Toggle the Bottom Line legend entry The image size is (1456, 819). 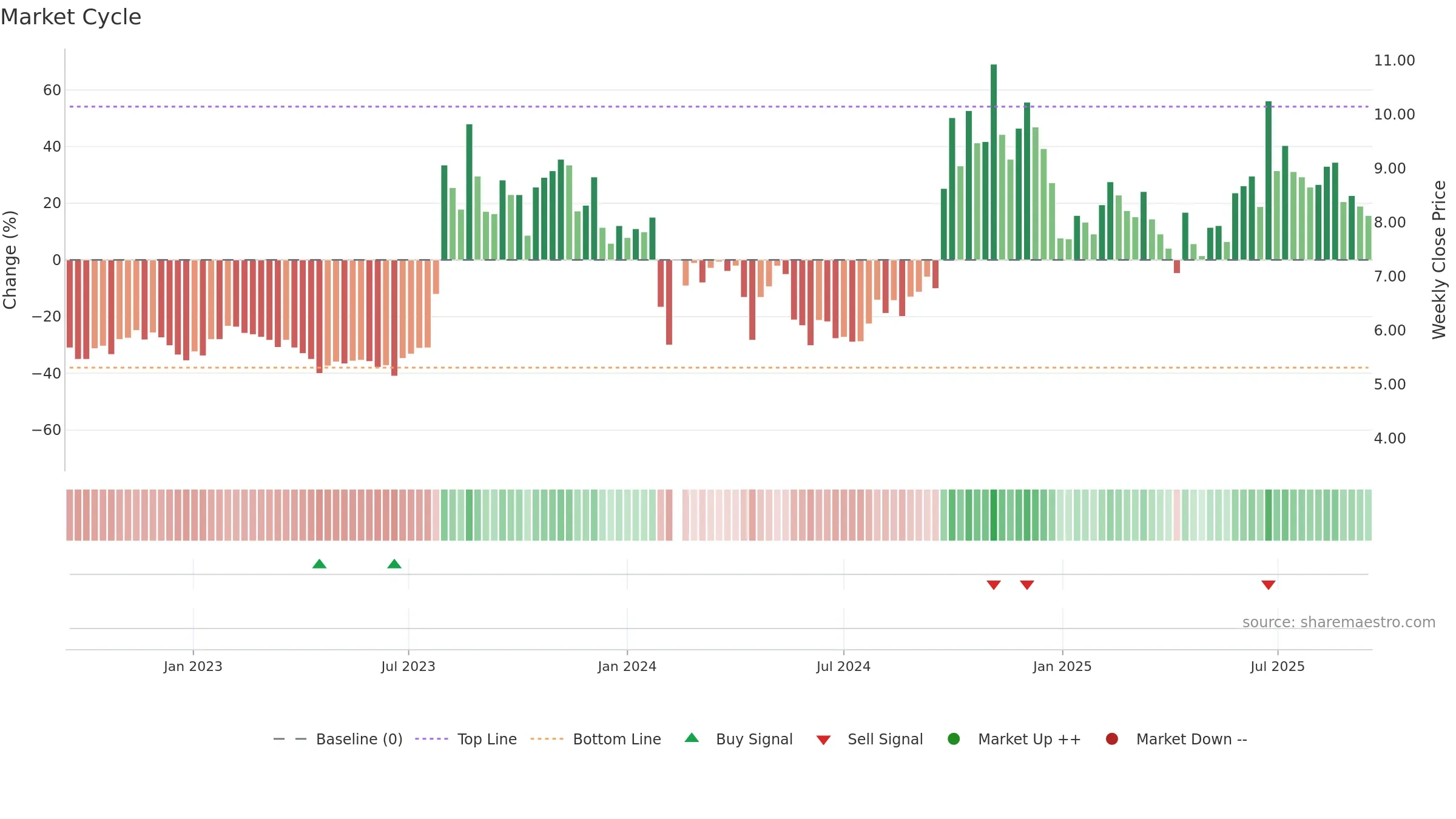point(595,739)
